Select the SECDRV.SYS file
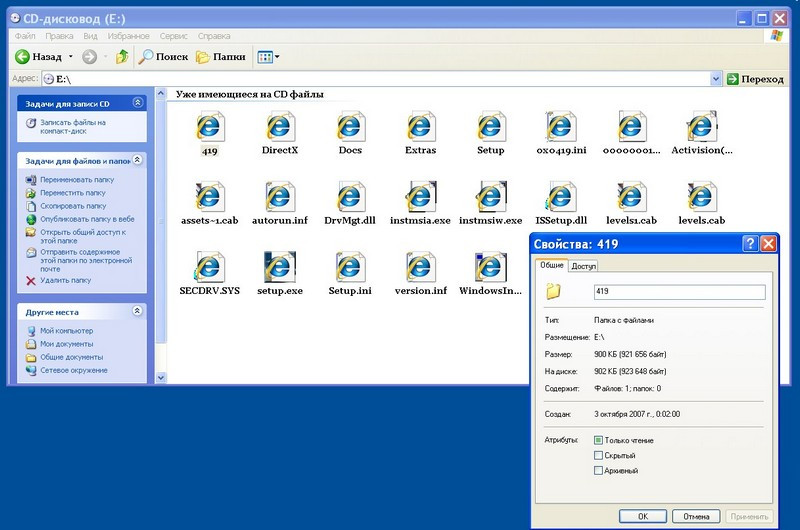800x530 pixels. 210,268
